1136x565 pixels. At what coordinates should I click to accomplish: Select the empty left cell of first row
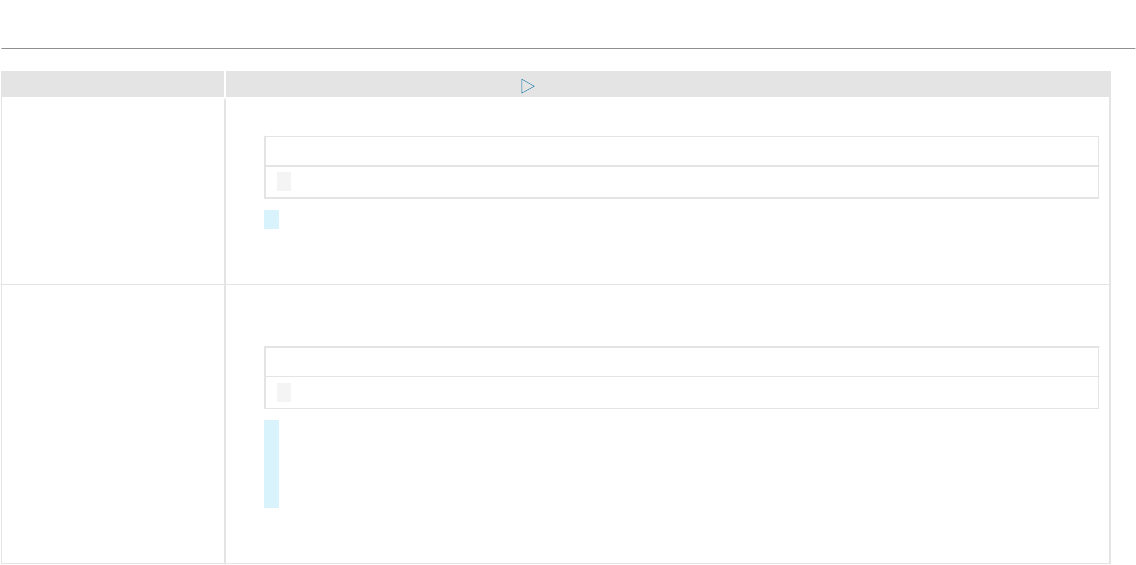point(112,191)
